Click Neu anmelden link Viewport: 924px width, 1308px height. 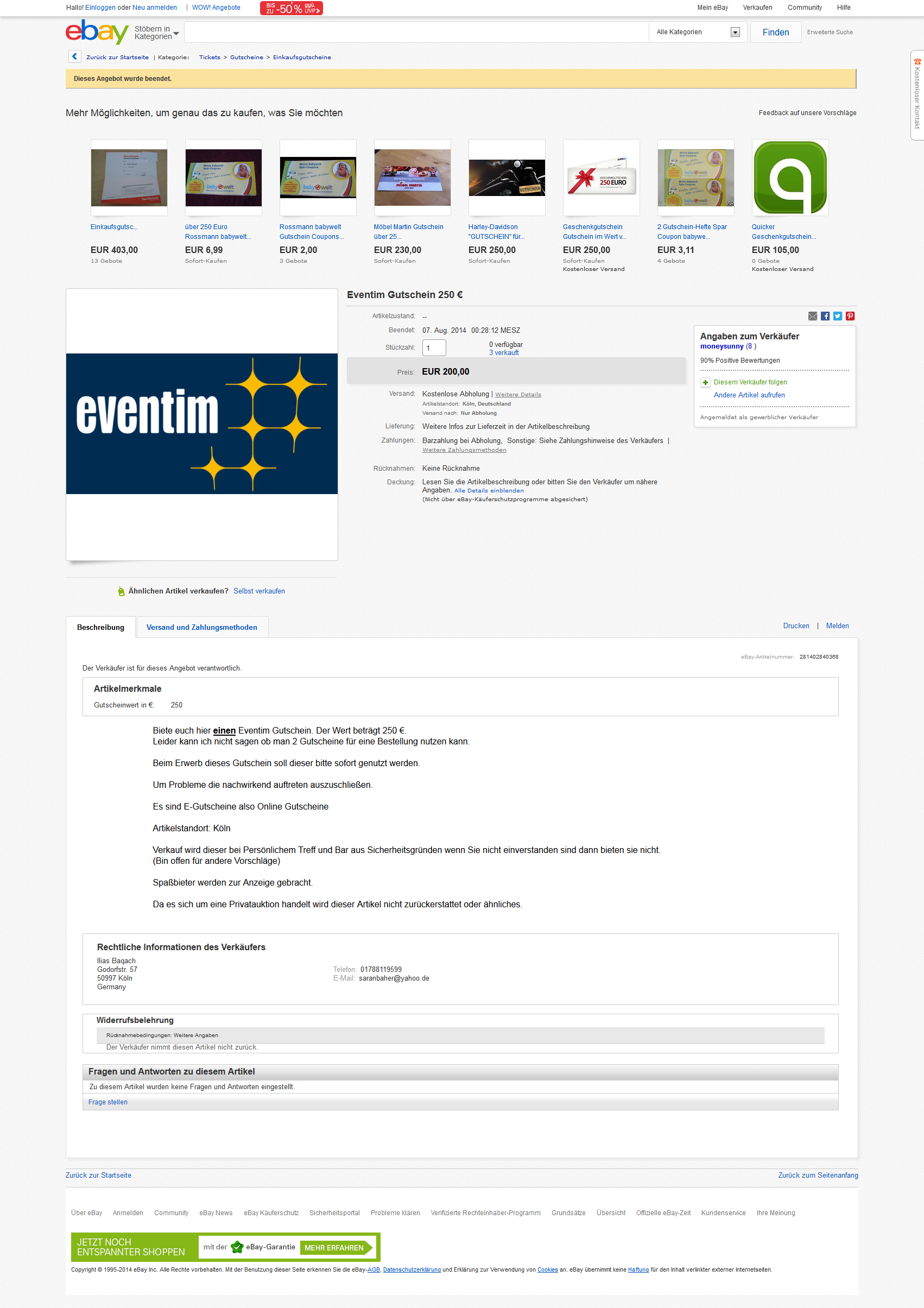point(154,8)
